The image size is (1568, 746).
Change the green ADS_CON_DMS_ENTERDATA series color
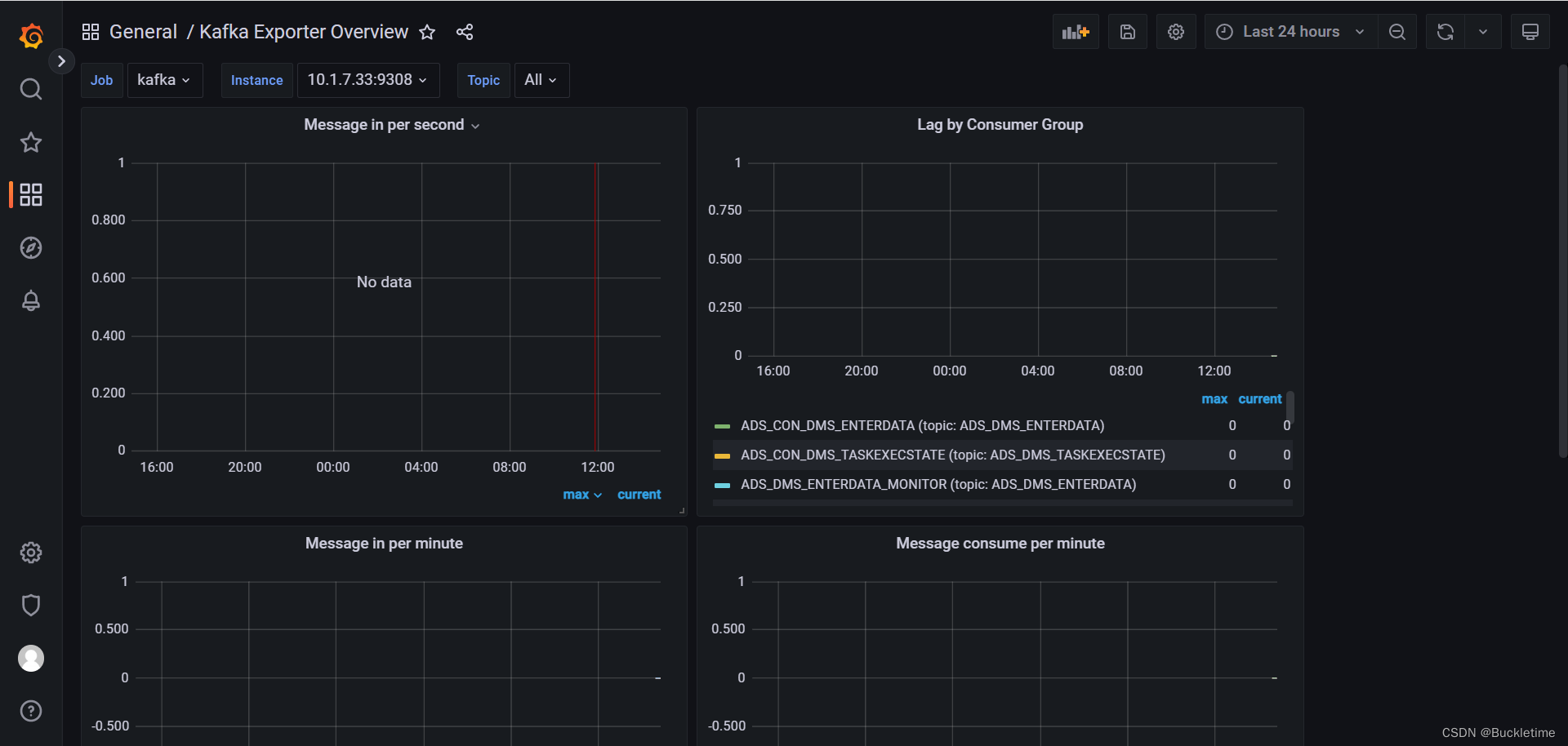tap(722, 426)
